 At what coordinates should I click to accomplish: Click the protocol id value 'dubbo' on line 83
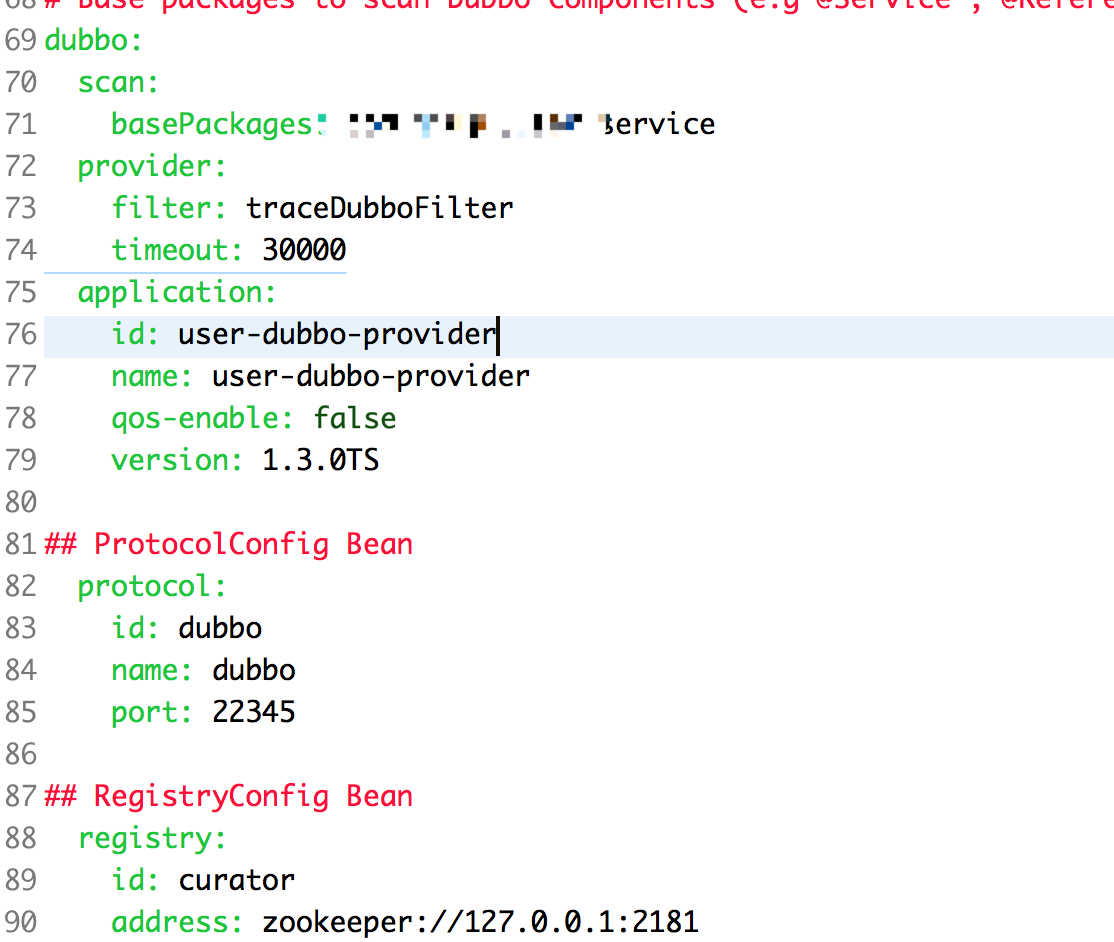tap(220, 628)
